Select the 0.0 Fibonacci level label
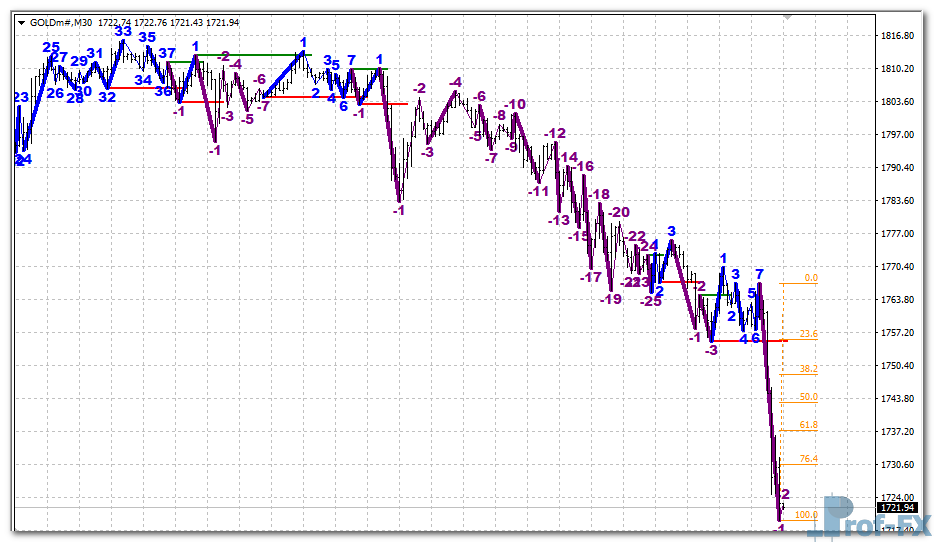 (811, 278)
